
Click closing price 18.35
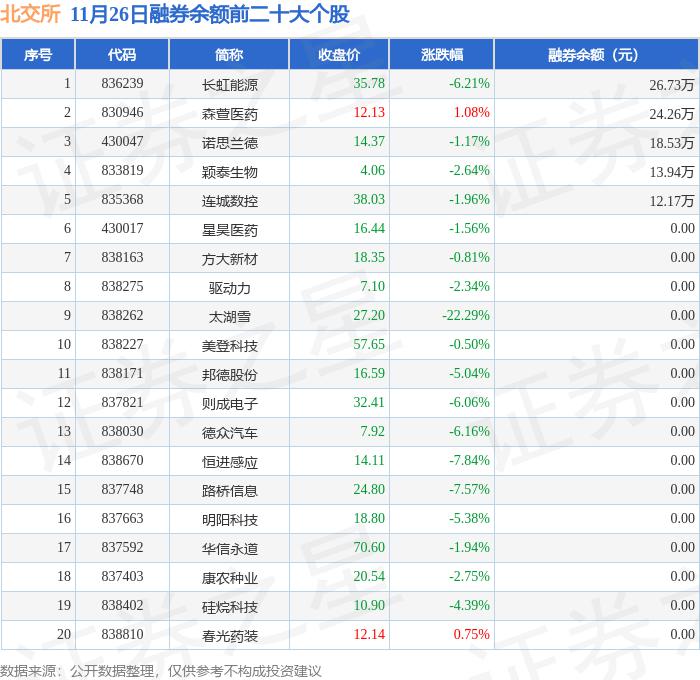click(369, 257)
